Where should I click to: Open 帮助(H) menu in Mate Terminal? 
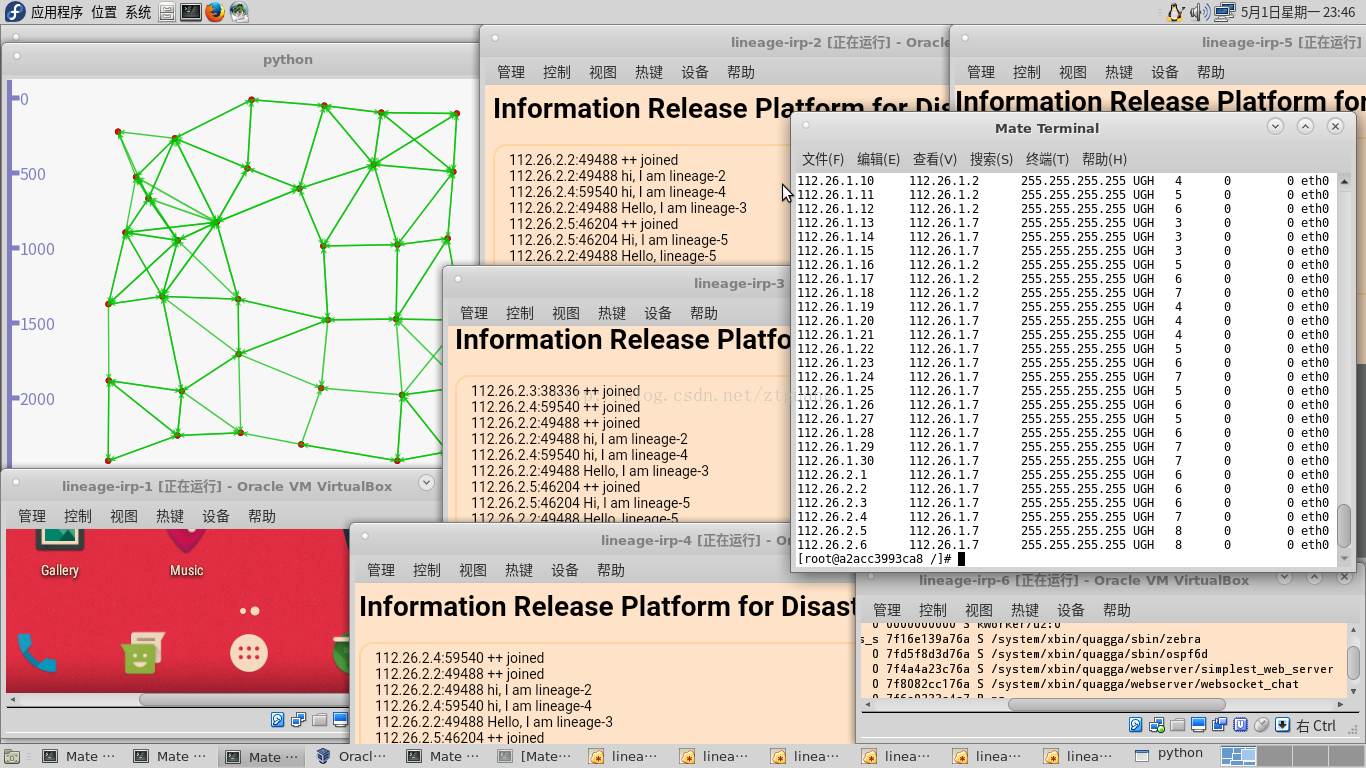tap(1104, 159)
